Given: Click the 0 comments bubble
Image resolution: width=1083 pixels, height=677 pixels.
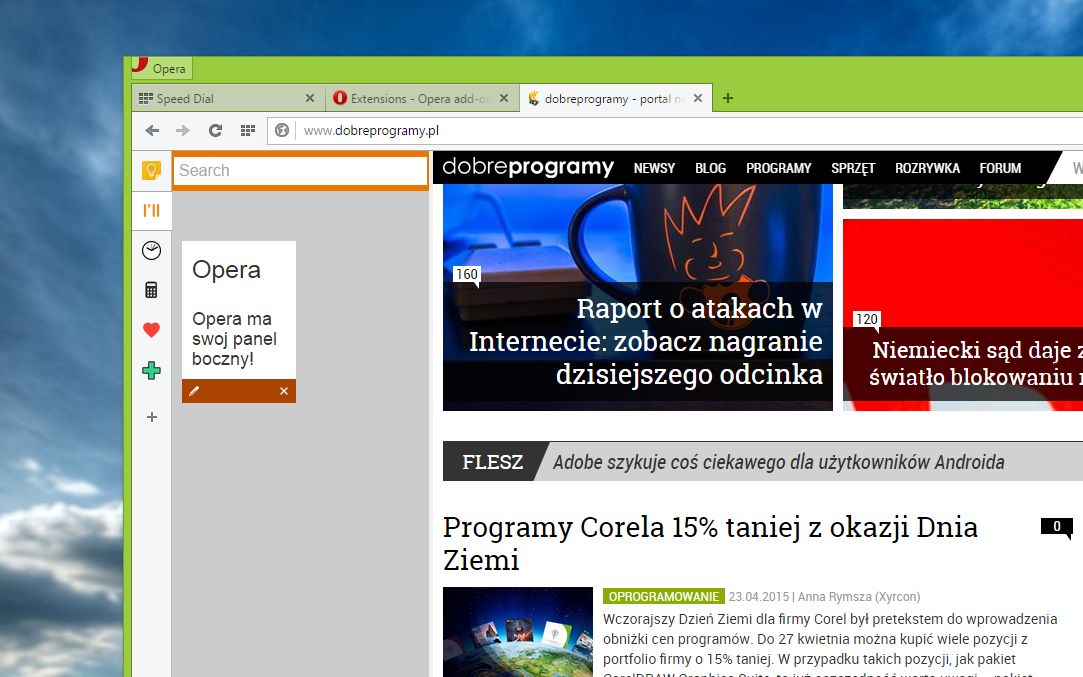Looking at the screenshot, I should 1057,526.
